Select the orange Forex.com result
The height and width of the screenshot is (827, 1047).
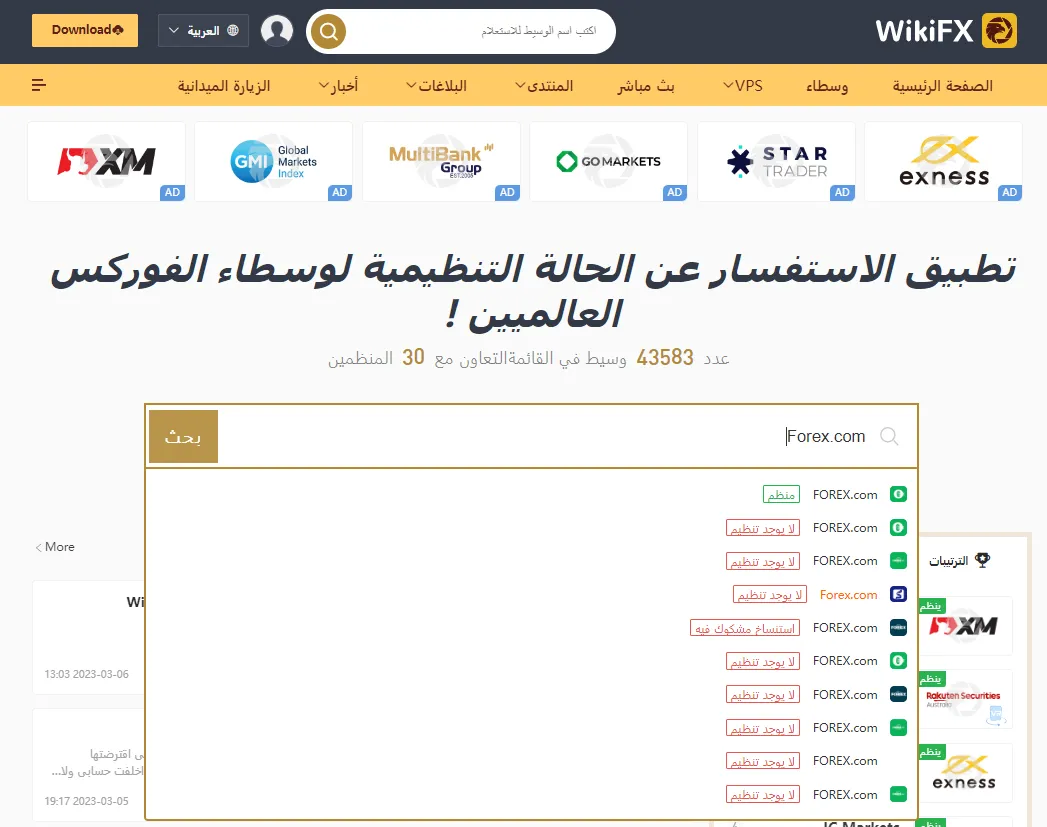pyautogui.click(x=532, y=594)
